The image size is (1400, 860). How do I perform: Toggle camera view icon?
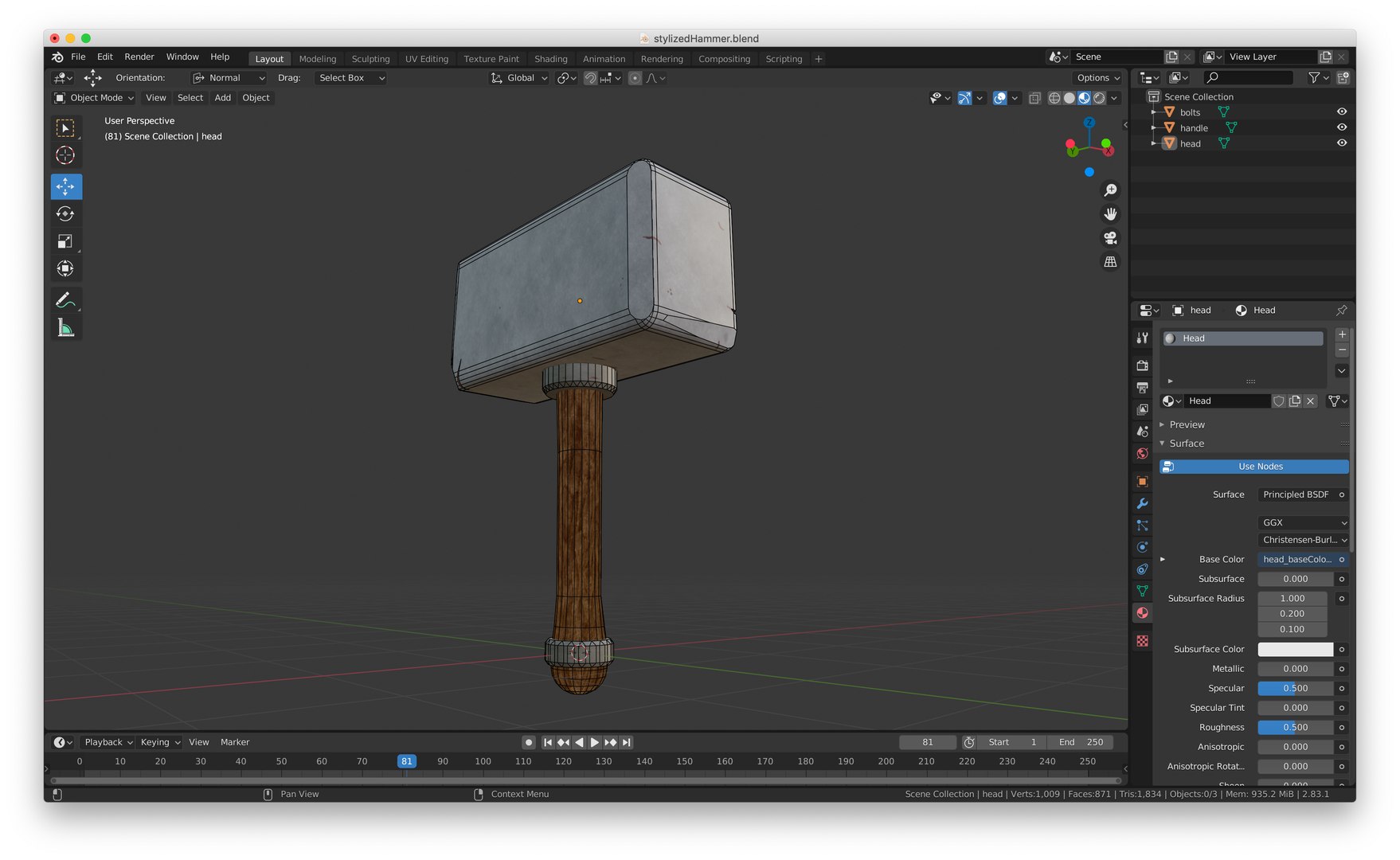click(x=1110, y=238)
